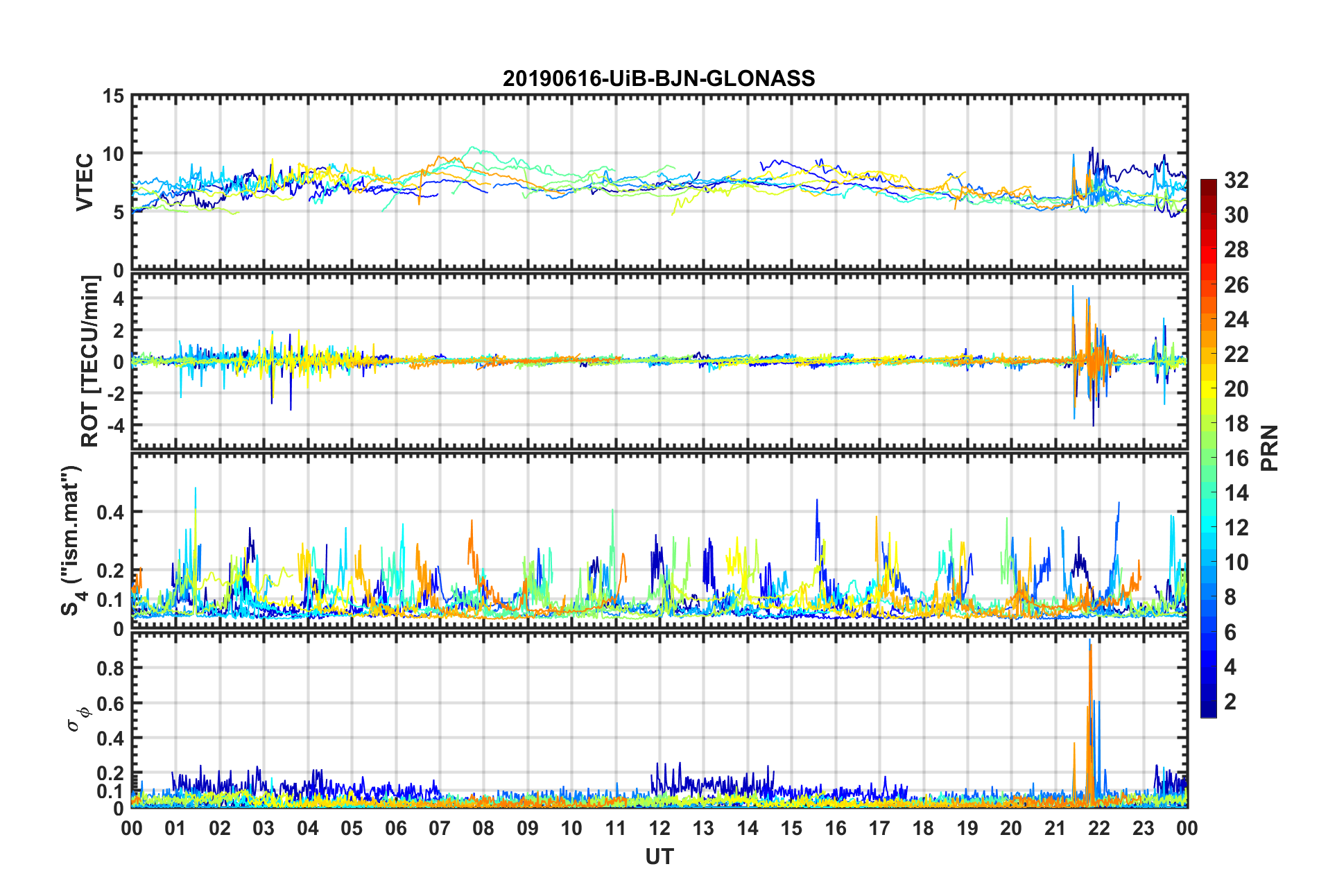Select the S4 ("ism.mat") axis label

(72, 540)
